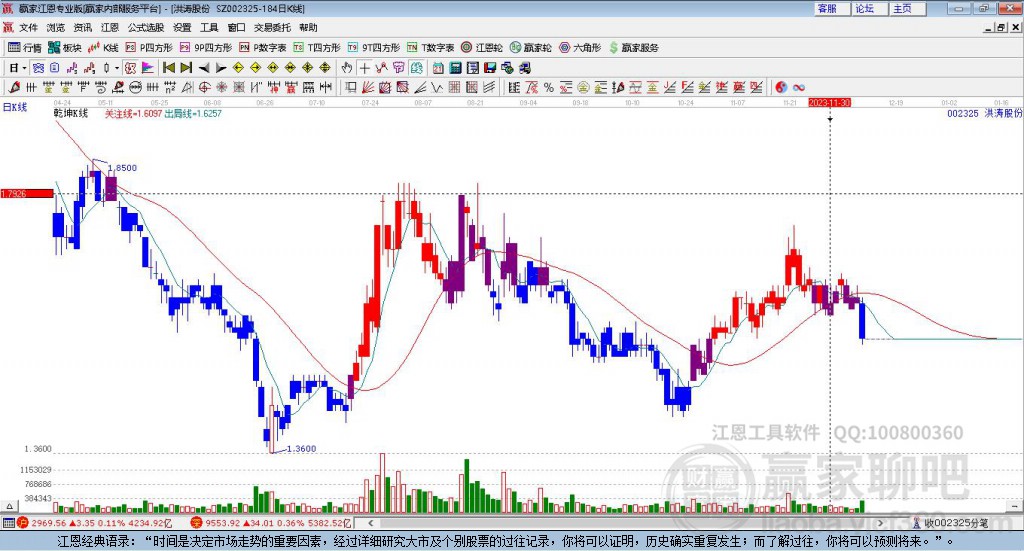Click the 日K线 label

pyautogui.click(x=15, y=107)
